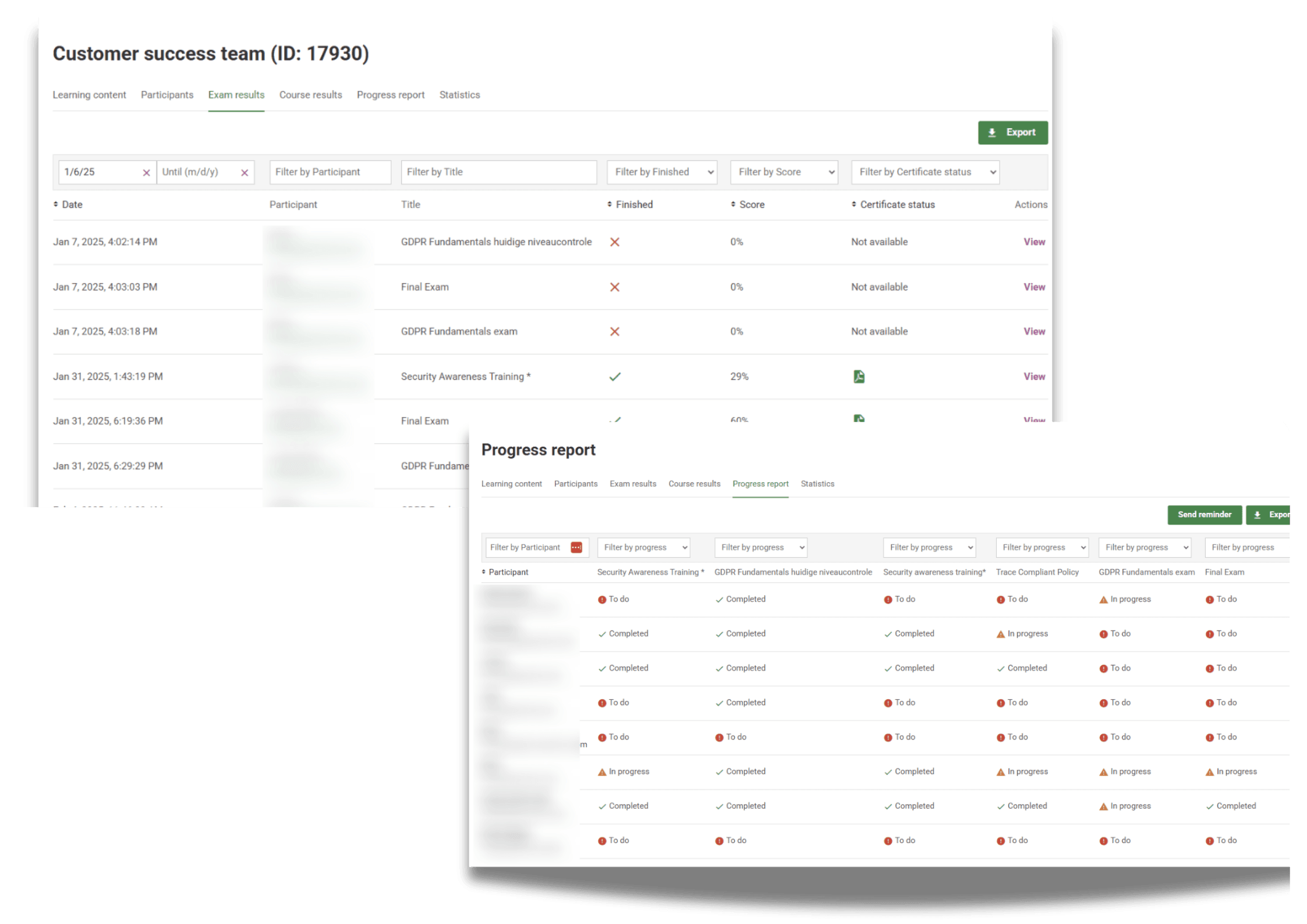Sort exam results by Date

click(x=68, y=204)
